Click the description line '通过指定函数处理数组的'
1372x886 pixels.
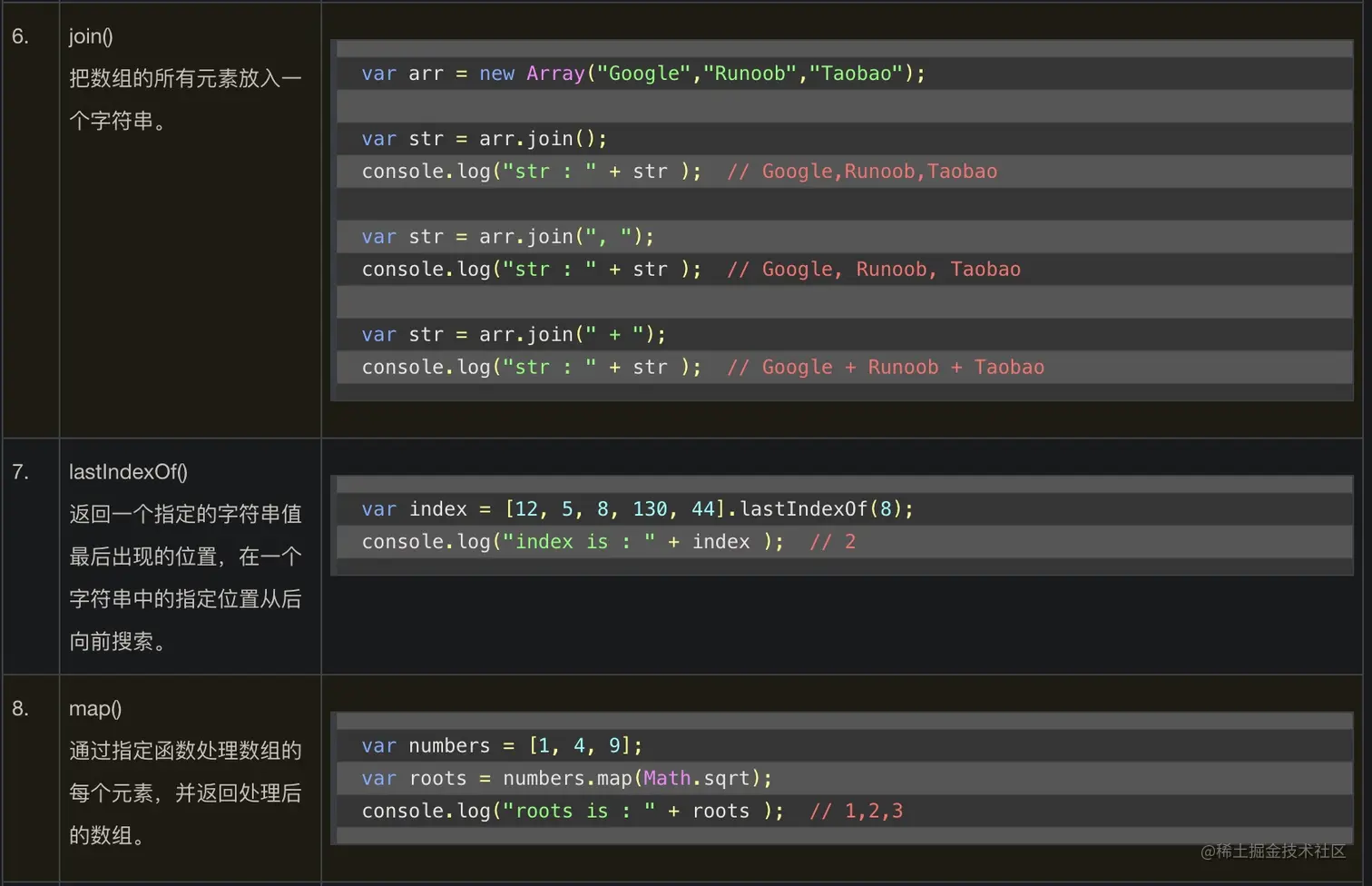tap(185, 751)
